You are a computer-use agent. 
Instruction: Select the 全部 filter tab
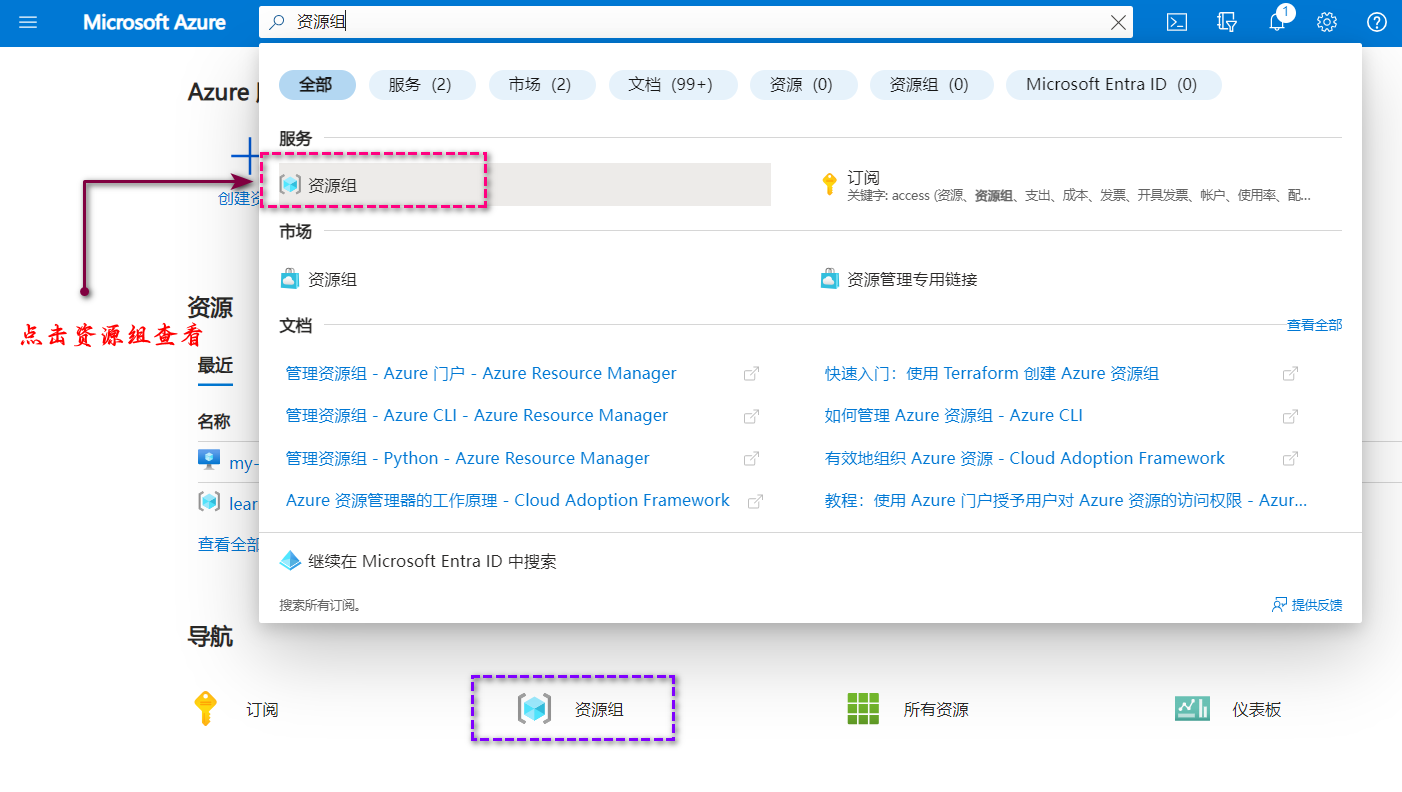317,85
